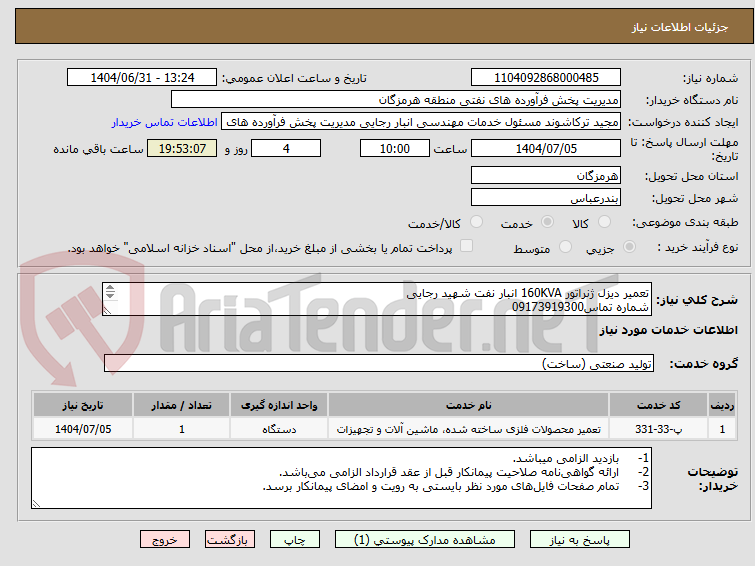Image resolution: width=755 pixels, height=566 pixels.
Task: Click the service name cell تعمیر محصولات فلزی
Action: click(x=469, y=429)
